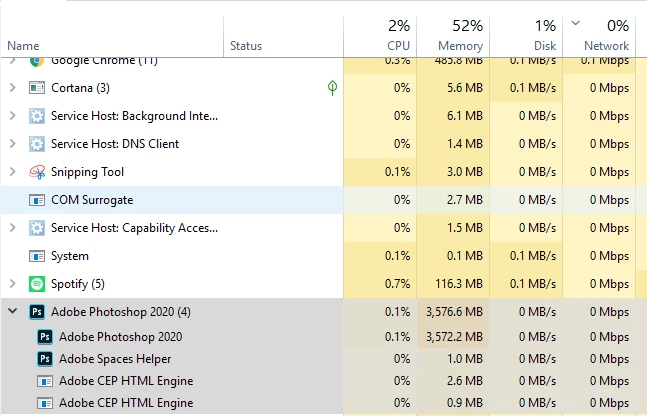Click the Spotify green icon
The image size is (647, 416).
37,284
